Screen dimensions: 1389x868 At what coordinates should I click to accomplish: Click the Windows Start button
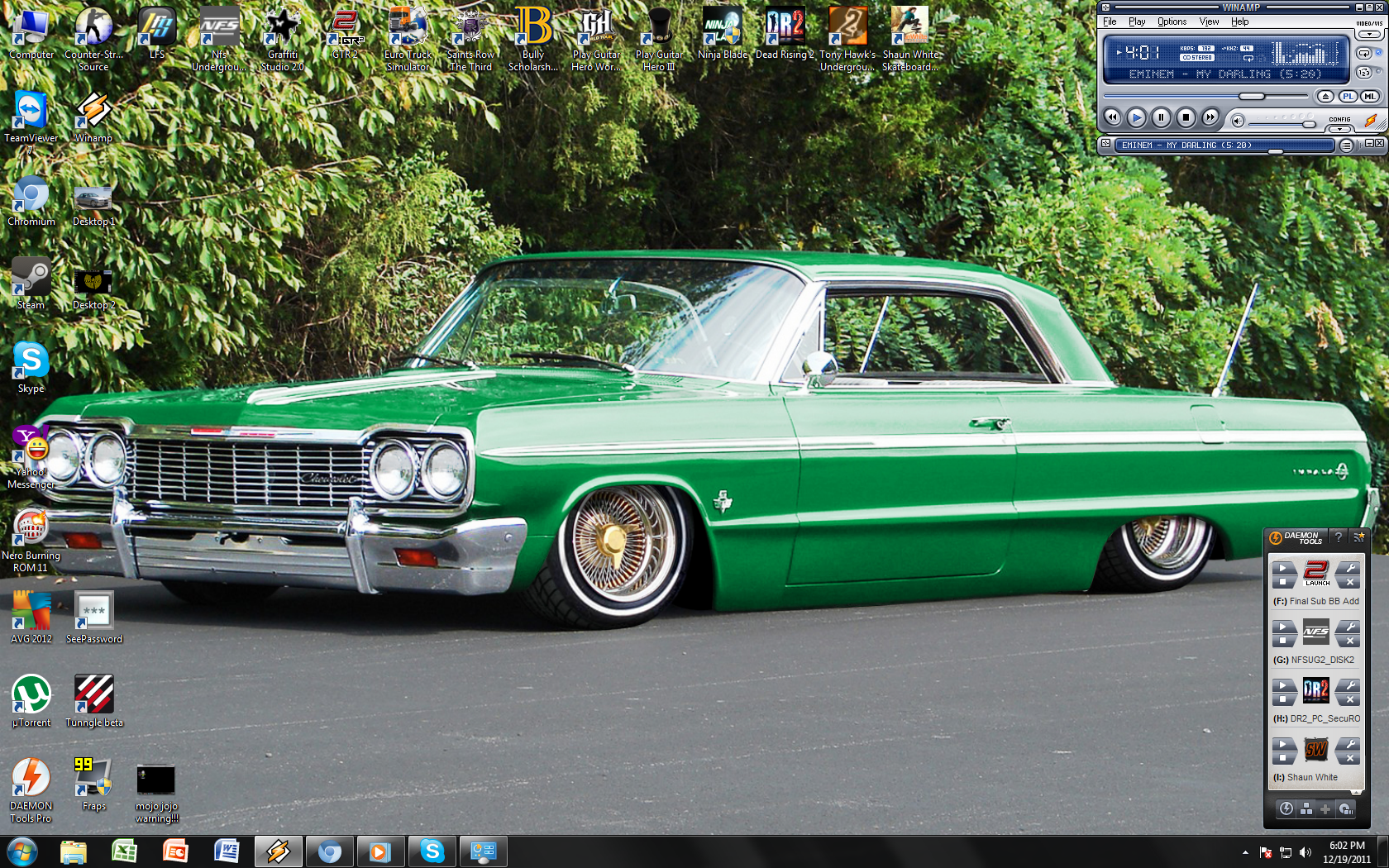pos(22,851)
